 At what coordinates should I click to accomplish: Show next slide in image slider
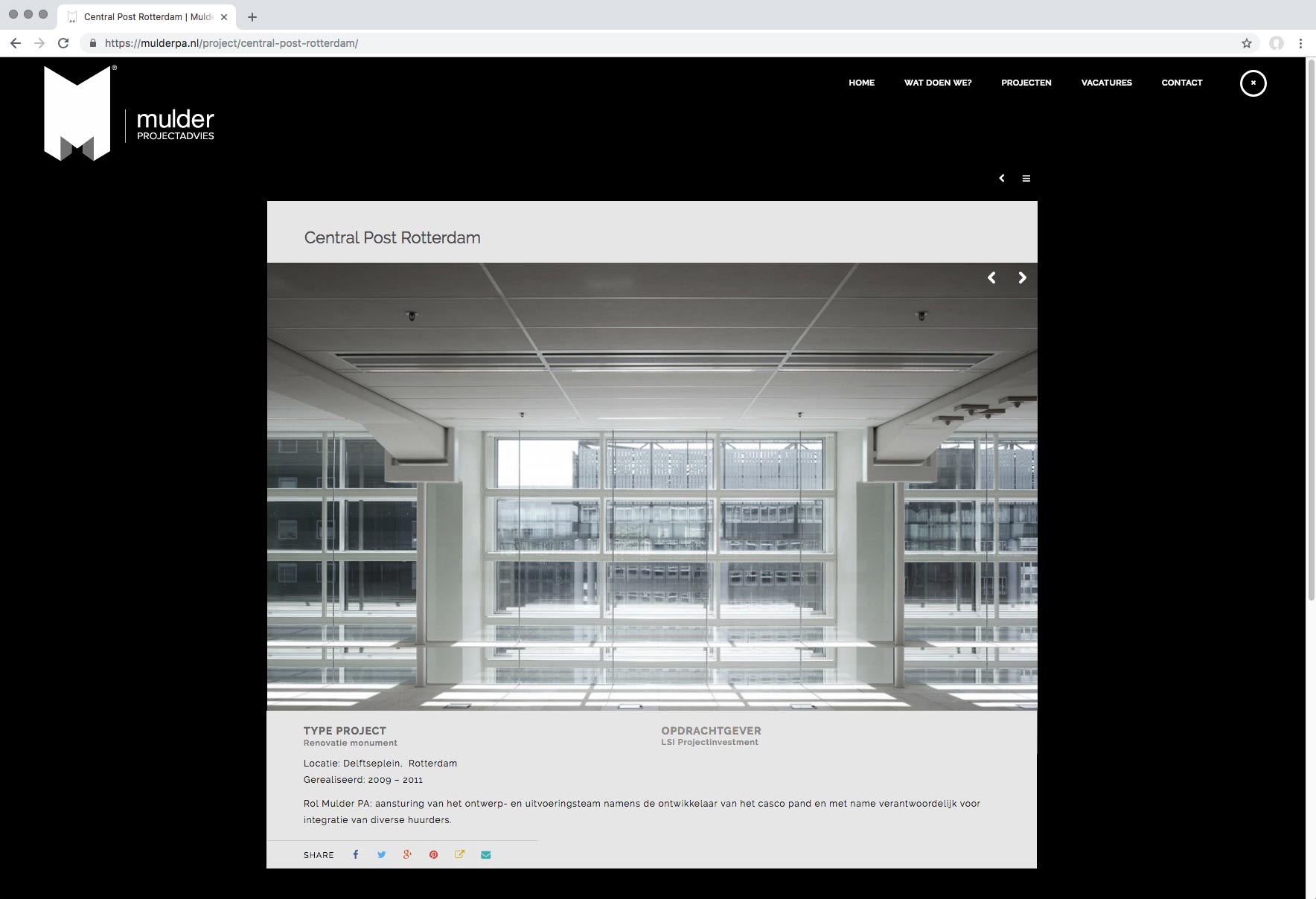(1022, 278)
